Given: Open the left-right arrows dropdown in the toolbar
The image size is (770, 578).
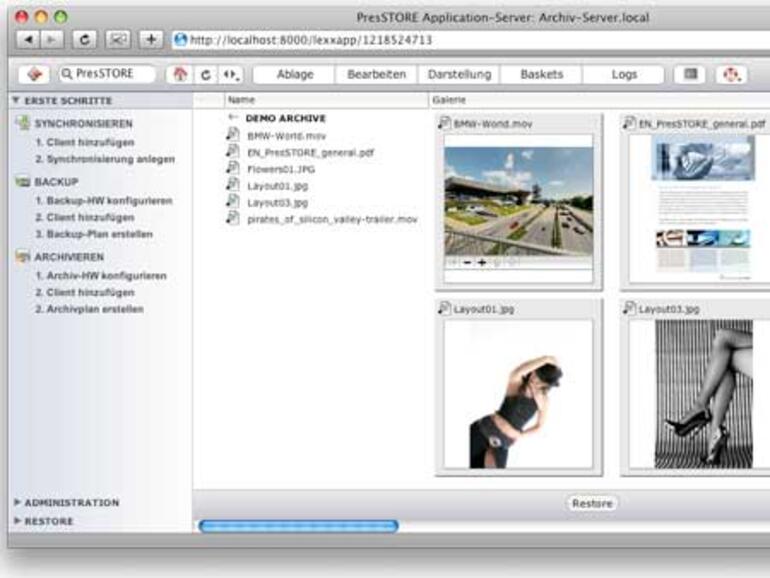Looking at the screenshot, I should coord(230,75).
